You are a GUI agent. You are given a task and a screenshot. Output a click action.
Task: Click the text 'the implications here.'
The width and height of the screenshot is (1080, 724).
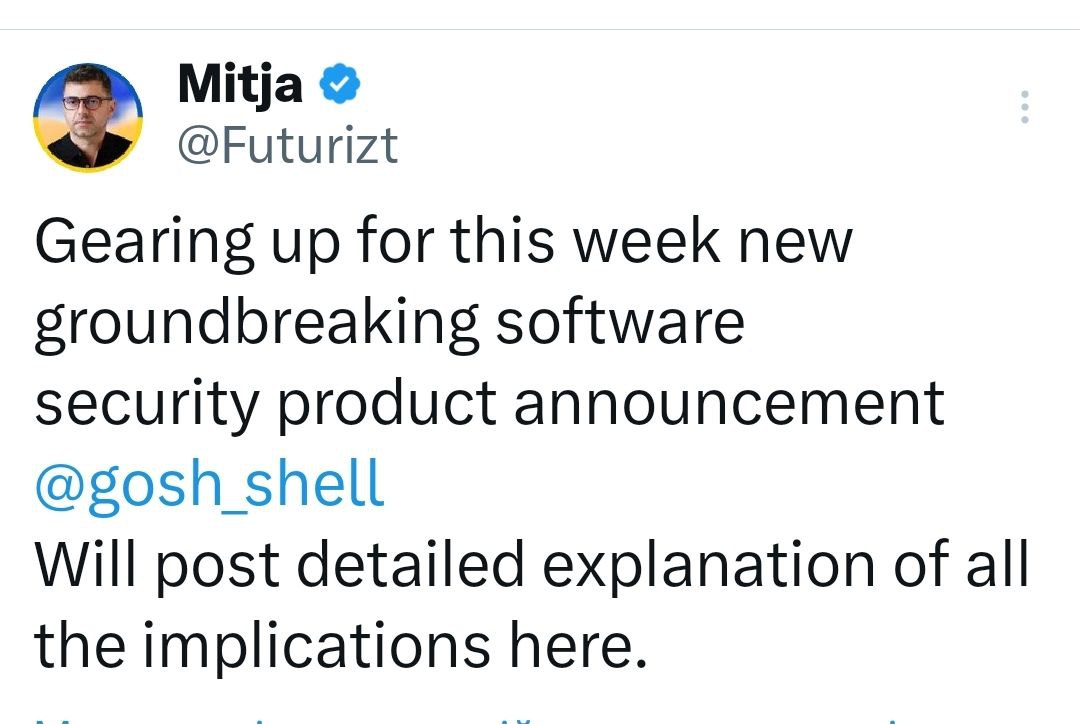coord(336,648)
